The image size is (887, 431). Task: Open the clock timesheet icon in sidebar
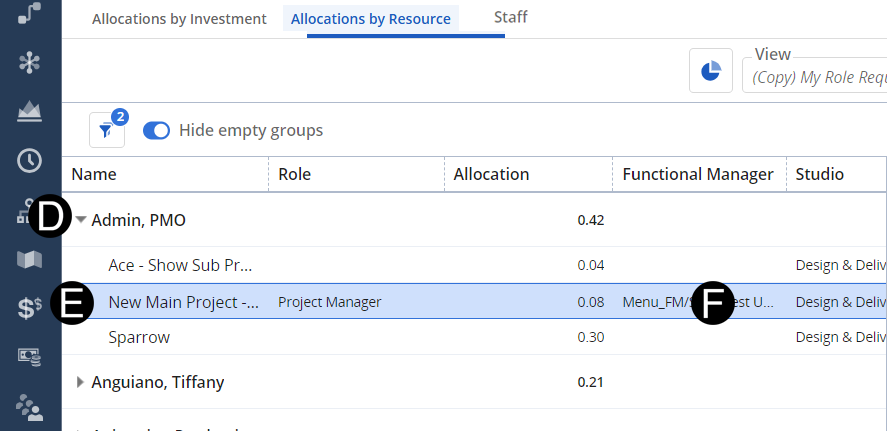(x=30, y=160)
